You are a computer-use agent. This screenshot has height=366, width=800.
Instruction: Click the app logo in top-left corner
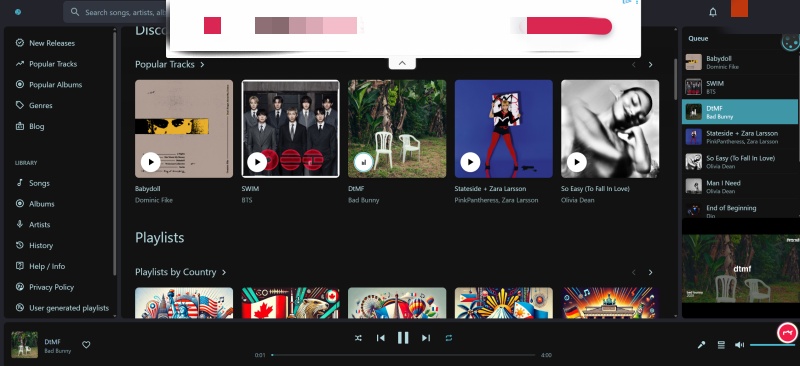pyautogui.click(x=18, y=12)
